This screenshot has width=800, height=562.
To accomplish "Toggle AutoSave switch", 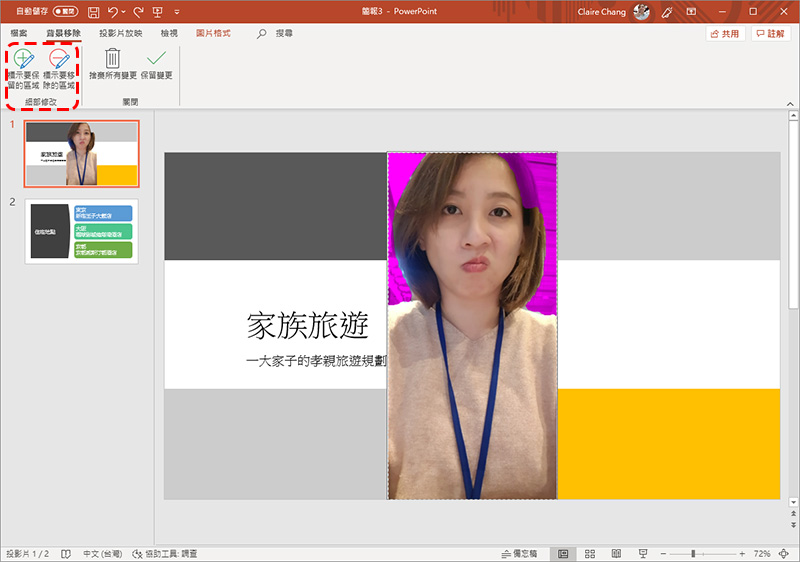I will pyautogui.click(x=66, y=11).
